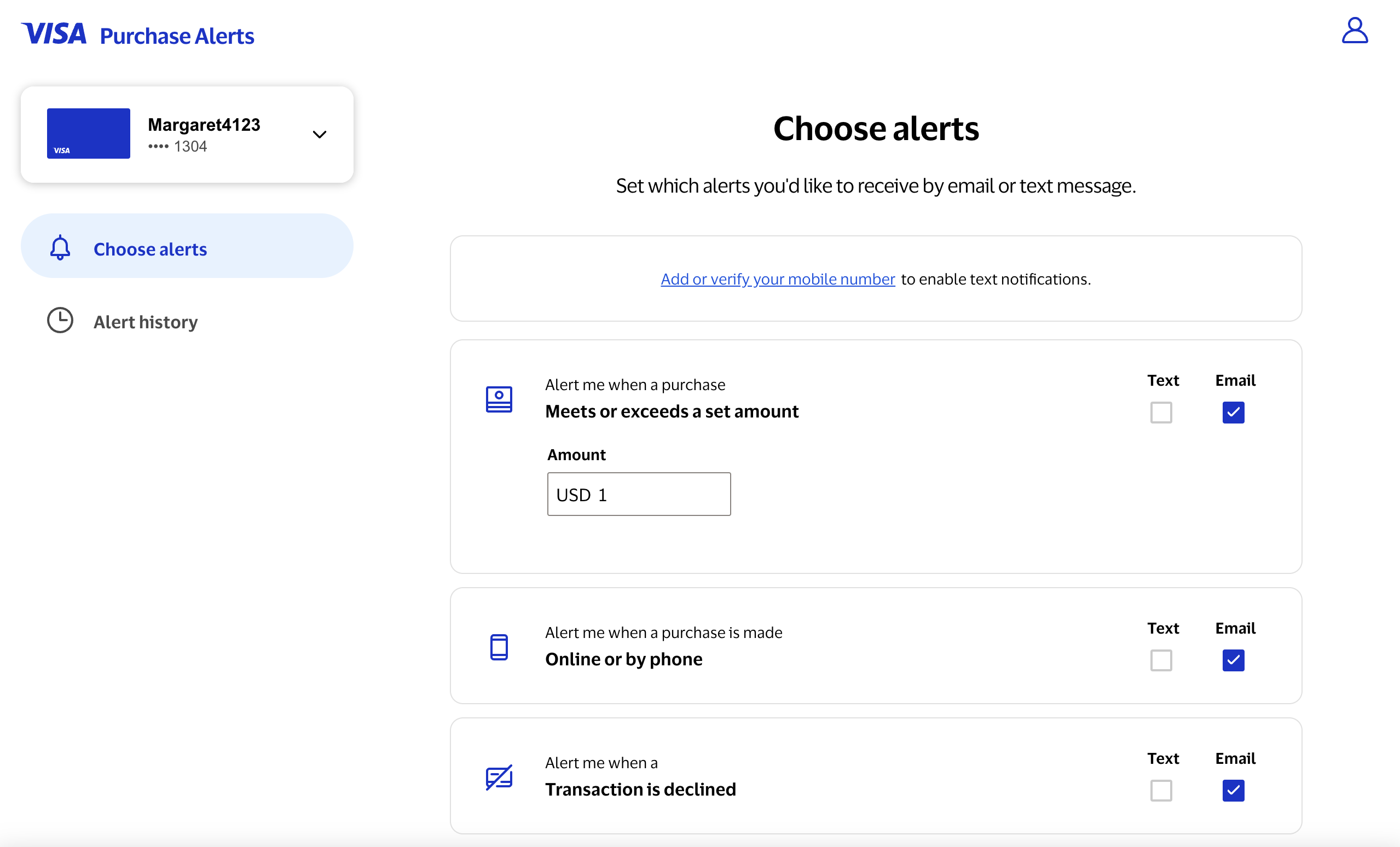The image size is (1400, 847).
Task: Click the Visa logo in the header
Action: pyautogui.click(x=54, y=34)
